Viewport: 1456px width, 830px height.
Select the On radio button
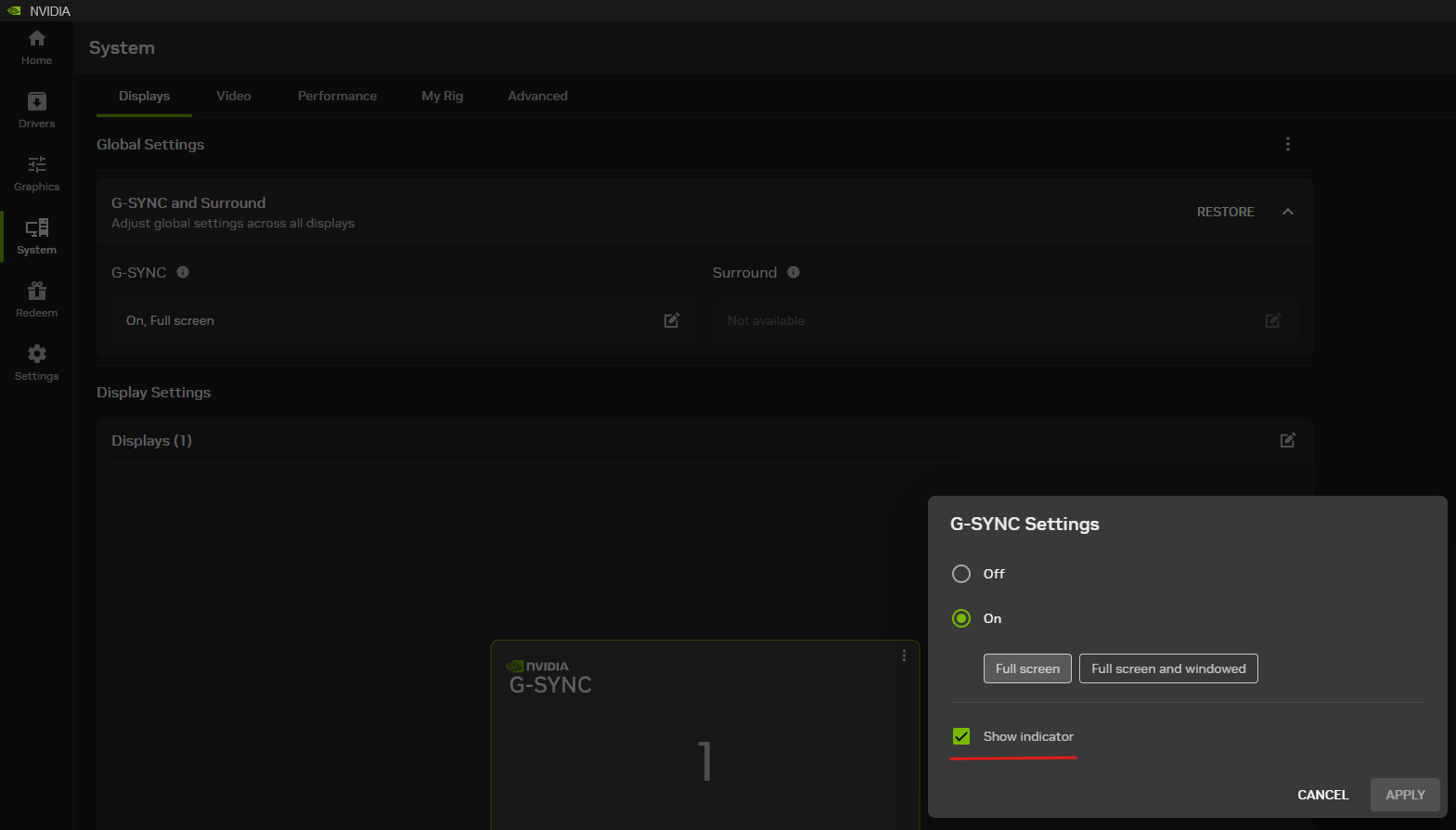coord(961,618)
